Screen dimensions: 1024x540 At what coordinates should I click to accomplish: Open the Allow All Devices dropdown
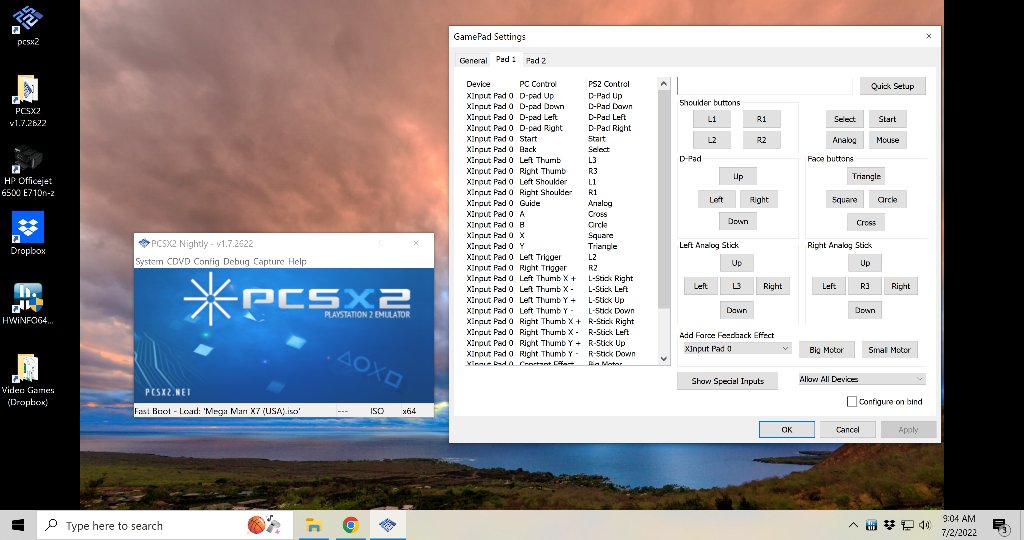862,379
